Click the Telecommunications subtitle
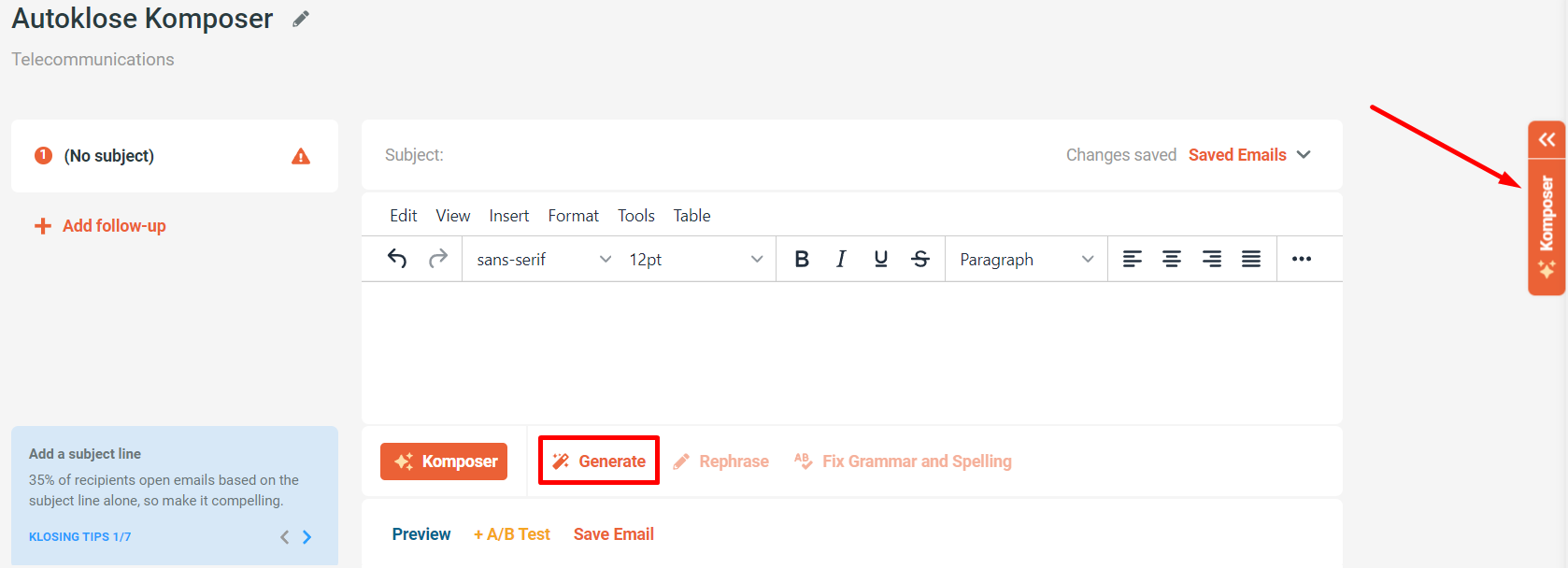Image resolution: width=1568 pixels, height=568 pixels. pos(93,60)
